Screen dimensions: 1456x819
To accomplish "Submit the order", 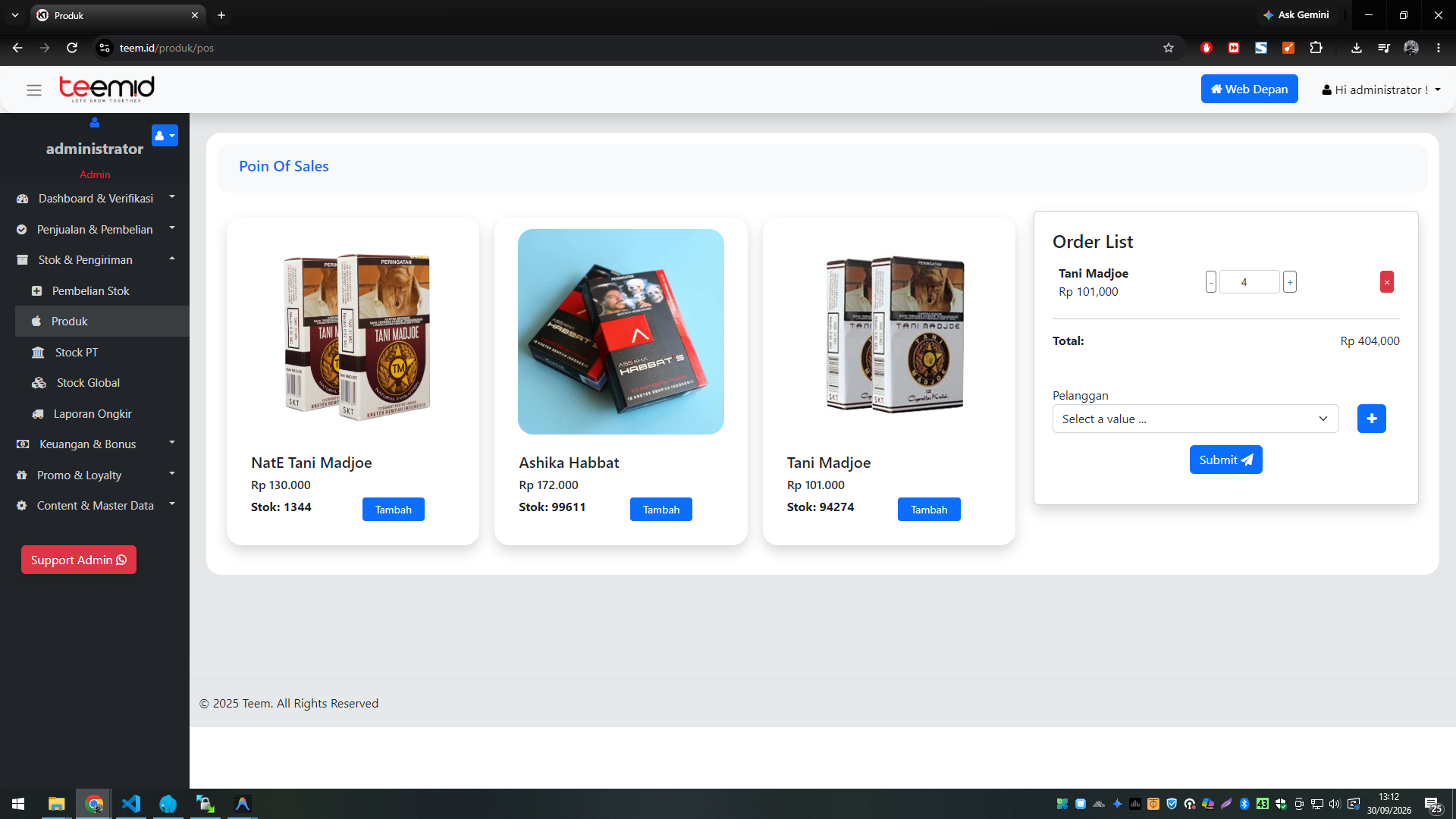I will (x=1225, y=460).
